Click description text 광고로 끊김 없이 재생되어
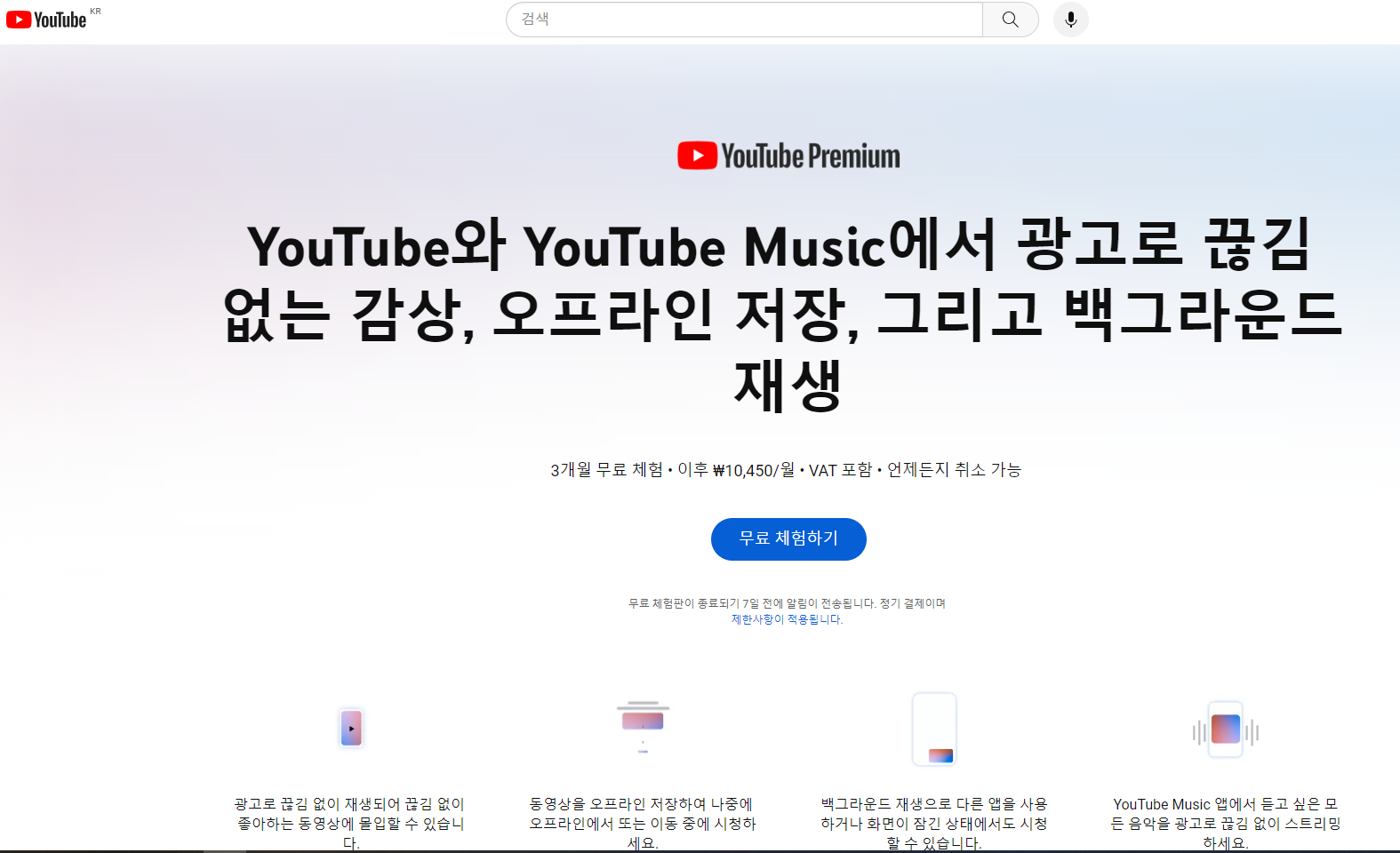 pos(350,824)
